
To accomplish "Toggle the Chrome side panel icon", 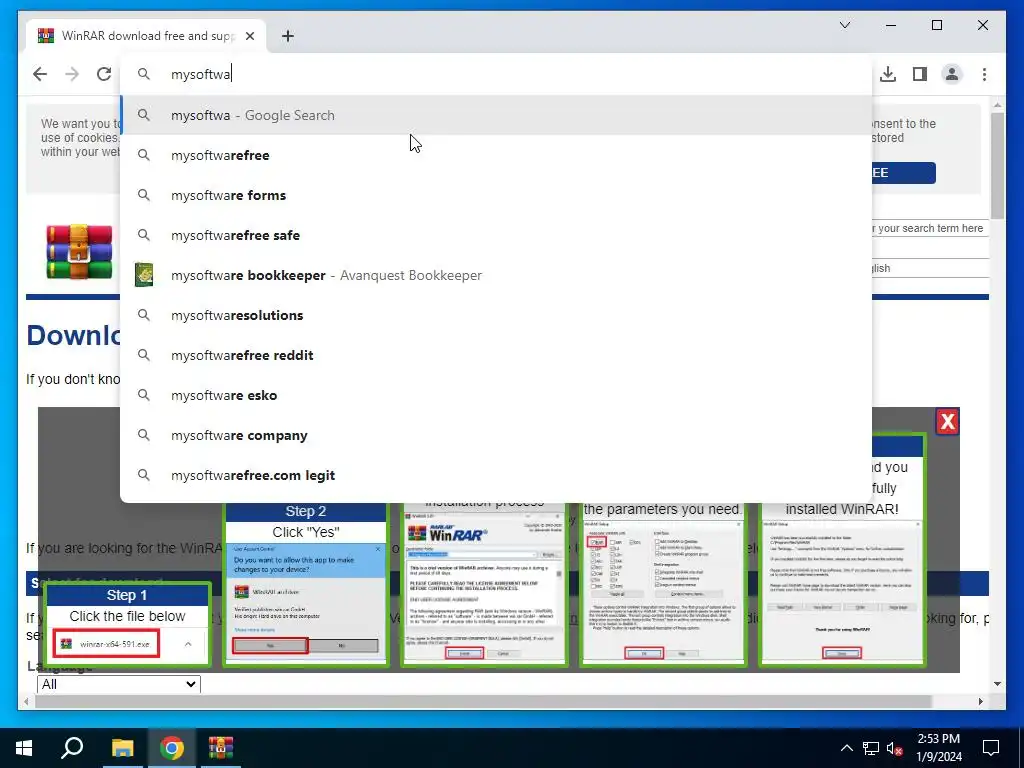I will pos(920,74).
